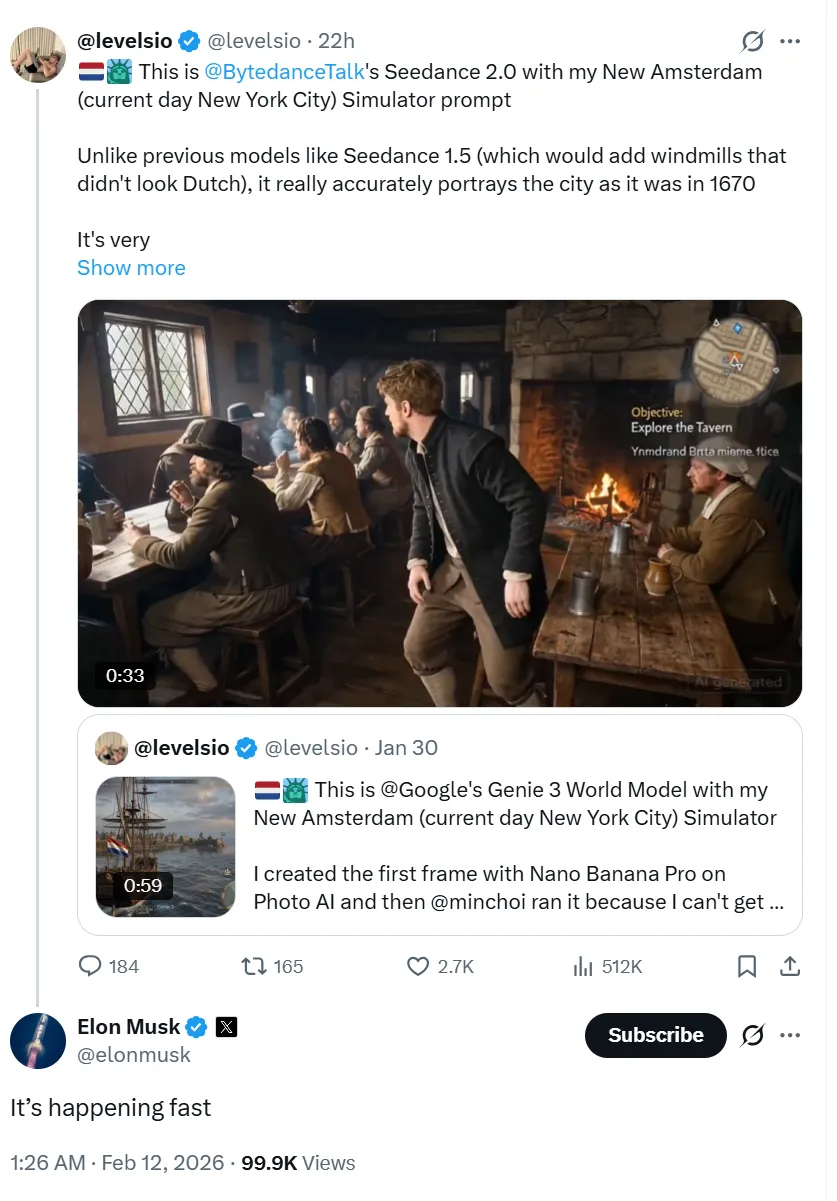The image size is (837, 1201).
Task: Expand post with Show more
Action: click(x=131, y=268)
